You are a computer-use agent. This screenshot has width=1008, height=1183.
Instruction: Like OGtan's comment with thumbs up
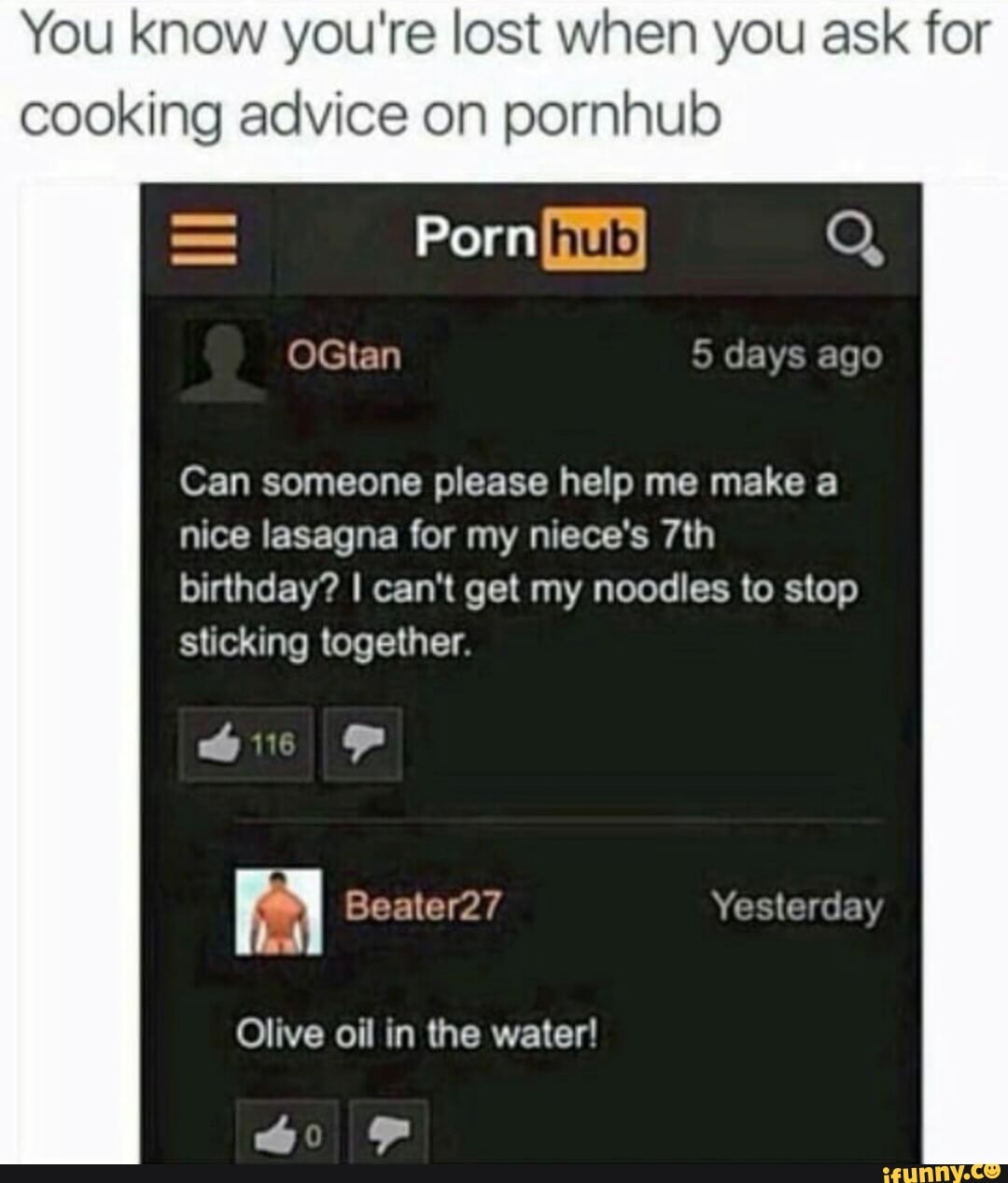tap(247, 744)
